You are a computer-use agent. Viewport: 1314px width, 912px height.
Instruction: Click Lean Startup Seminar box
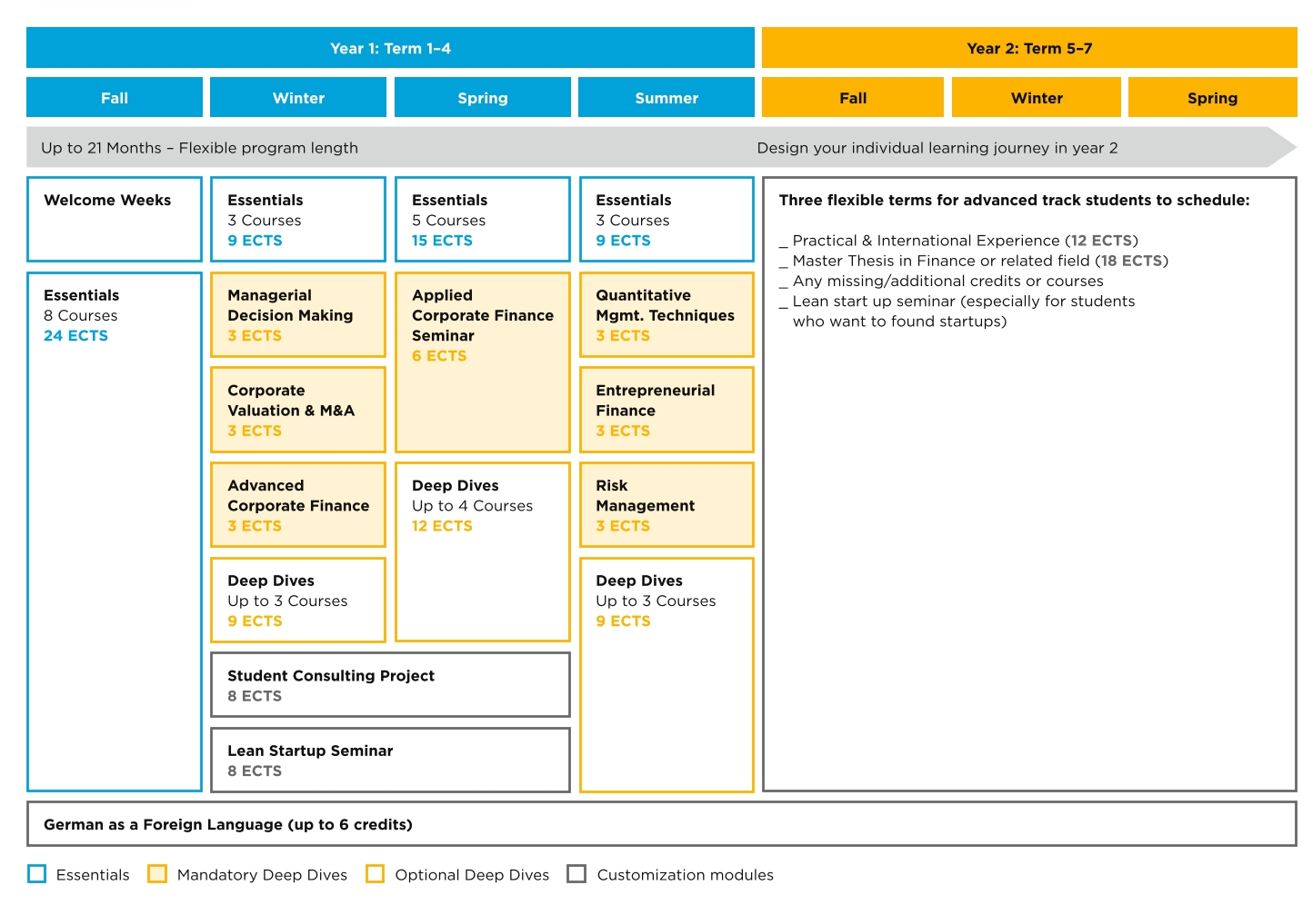[x=390, y=760]
